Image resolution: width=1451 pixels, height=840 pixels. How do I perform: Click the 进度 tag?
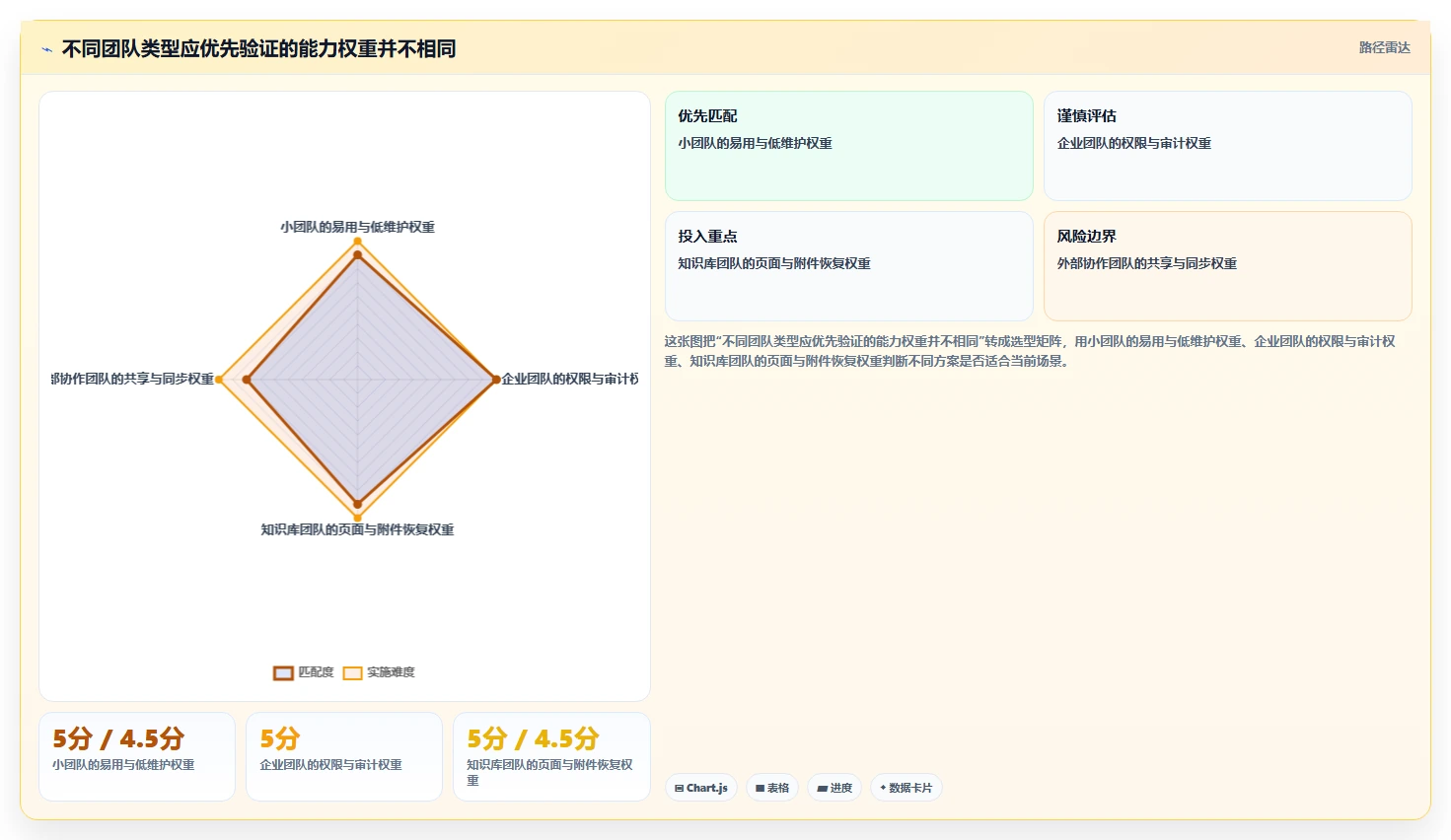pyautogui.click(x=834, y=788)
